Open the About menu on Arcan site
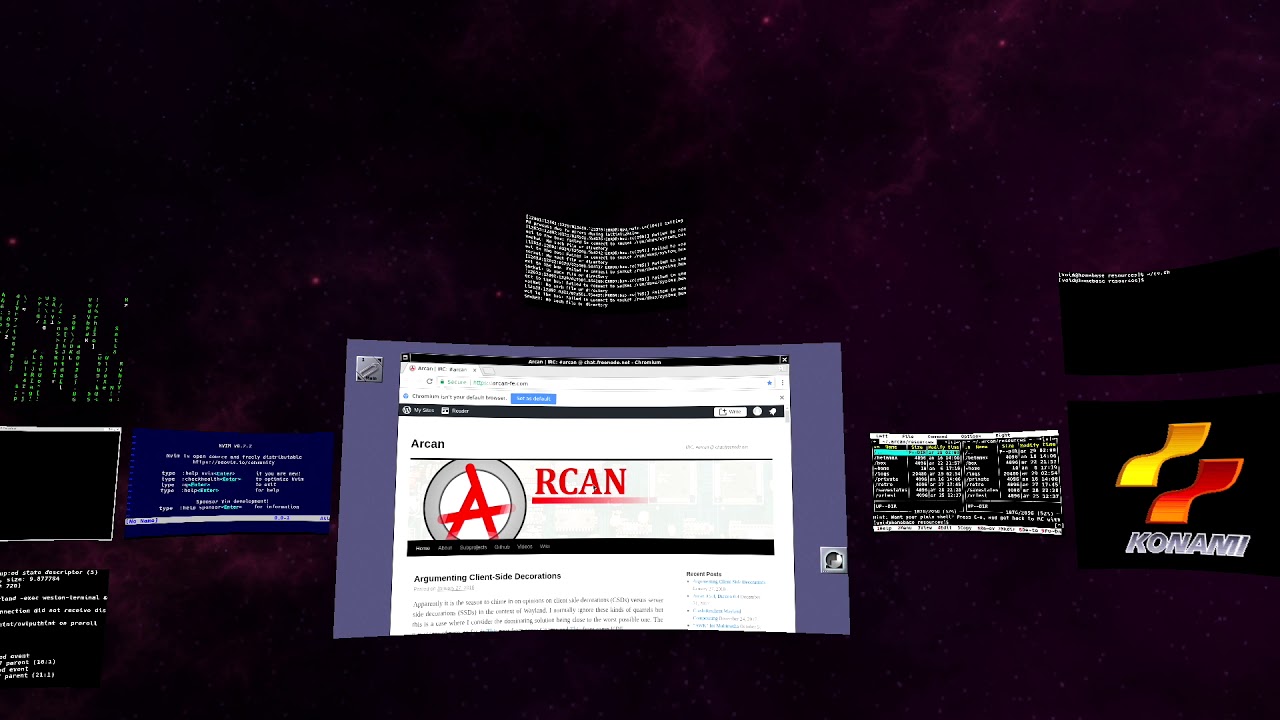Image resolution: width=1280 pixels, height=720 pixels. point(445,548)
